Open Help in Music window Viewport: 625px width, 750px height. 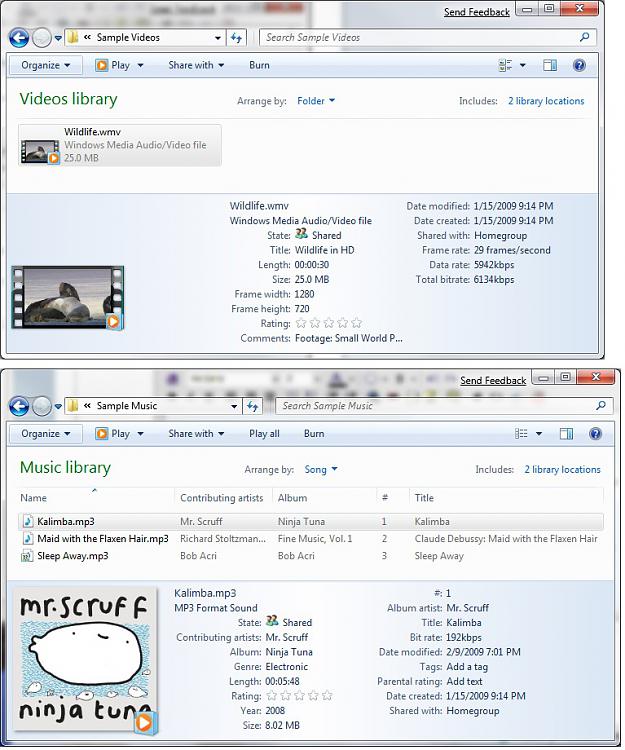595,433
